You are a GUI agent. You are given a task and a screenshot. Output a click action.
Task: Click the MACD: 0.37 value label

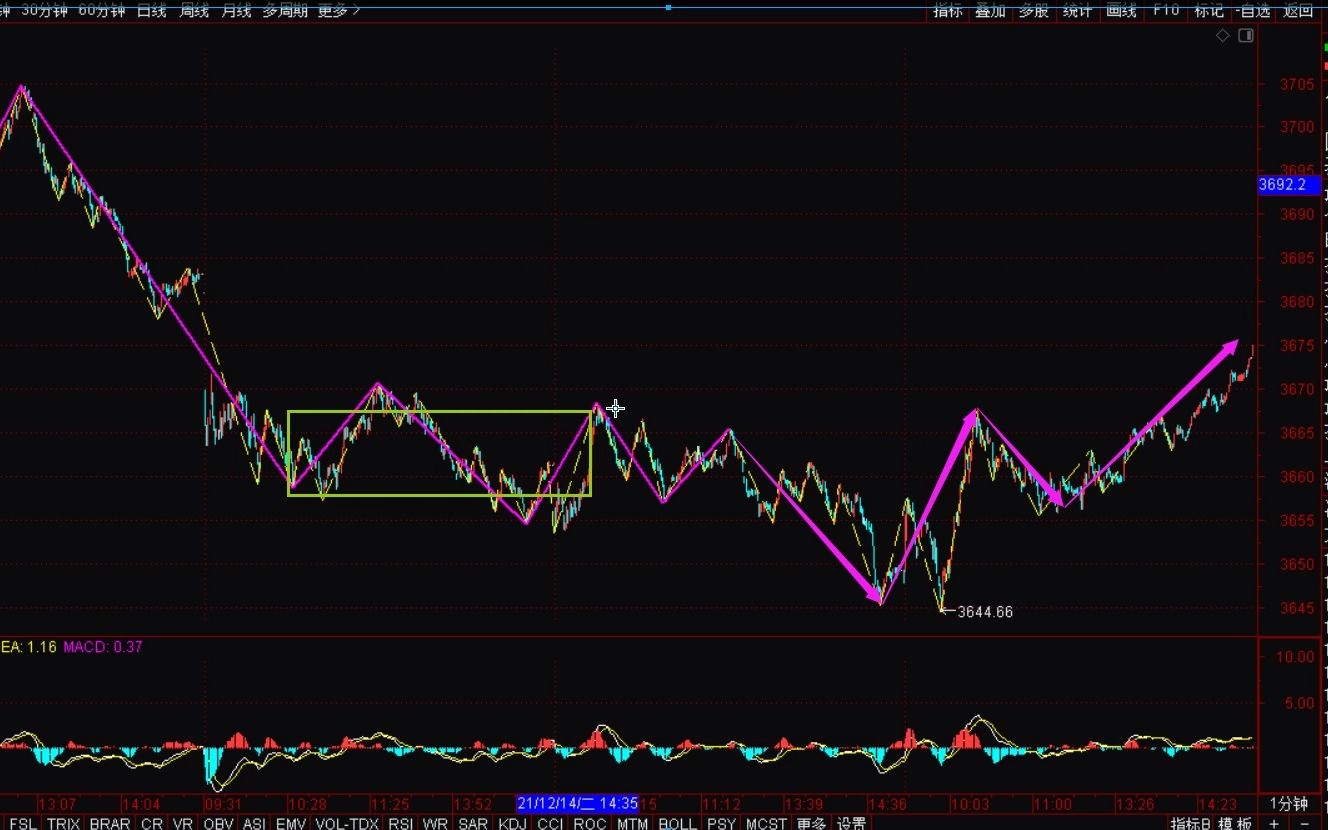[103, 647]
